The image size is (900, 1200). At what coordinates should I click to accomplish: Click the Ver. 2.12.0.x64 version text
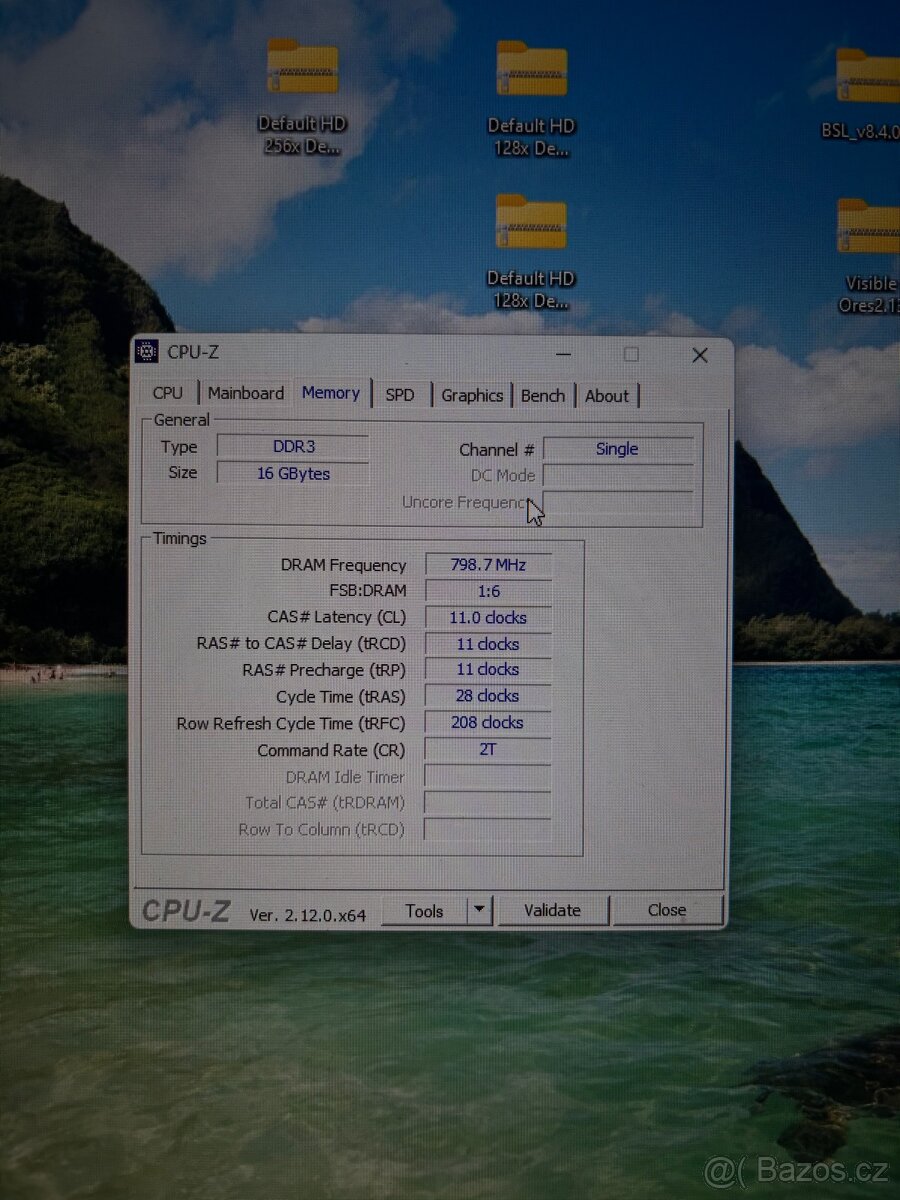(308, 914)
